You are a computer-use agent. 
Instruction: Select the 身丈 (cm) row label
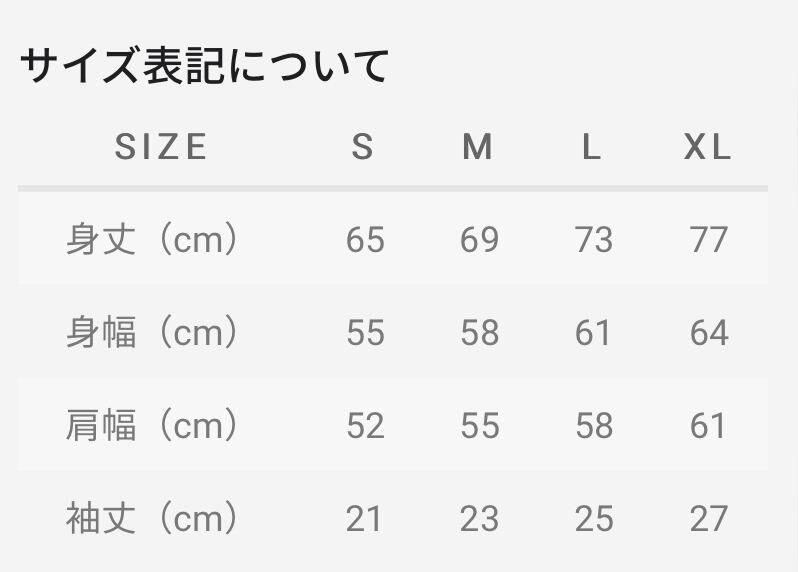click(x=153, y=240)
